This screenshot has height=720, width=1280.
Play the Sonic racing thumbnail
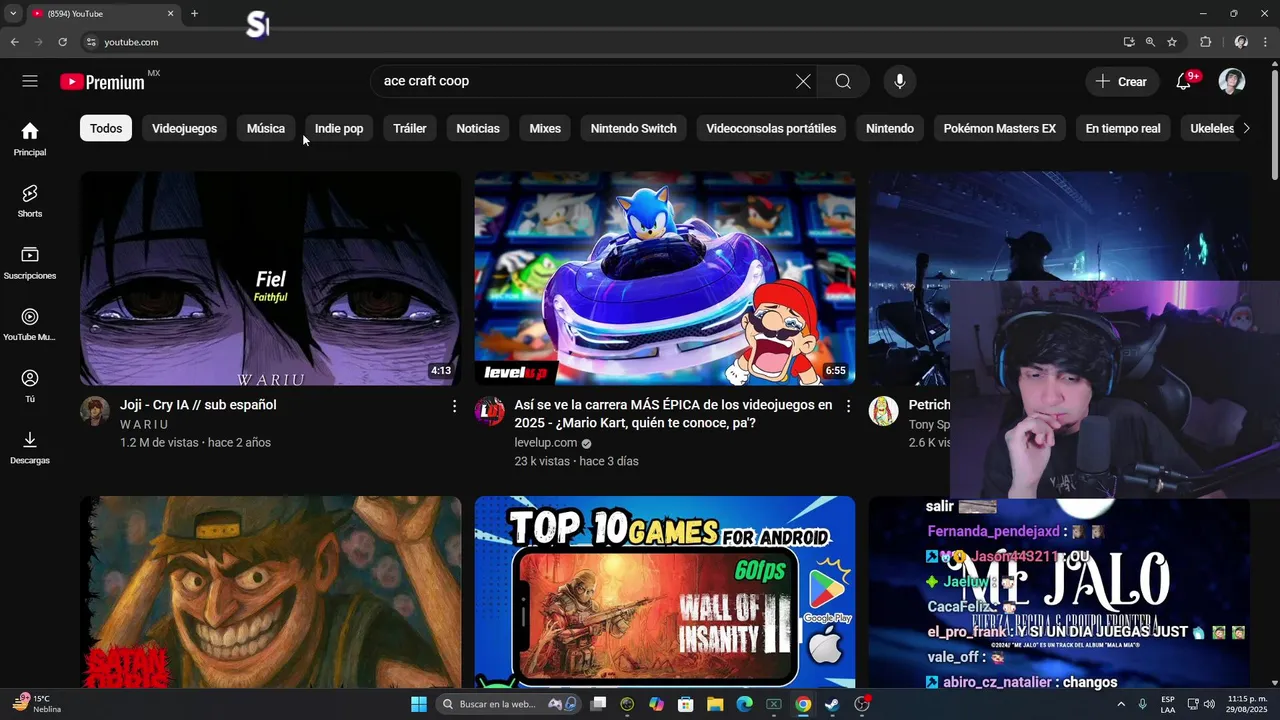[665, 278]
